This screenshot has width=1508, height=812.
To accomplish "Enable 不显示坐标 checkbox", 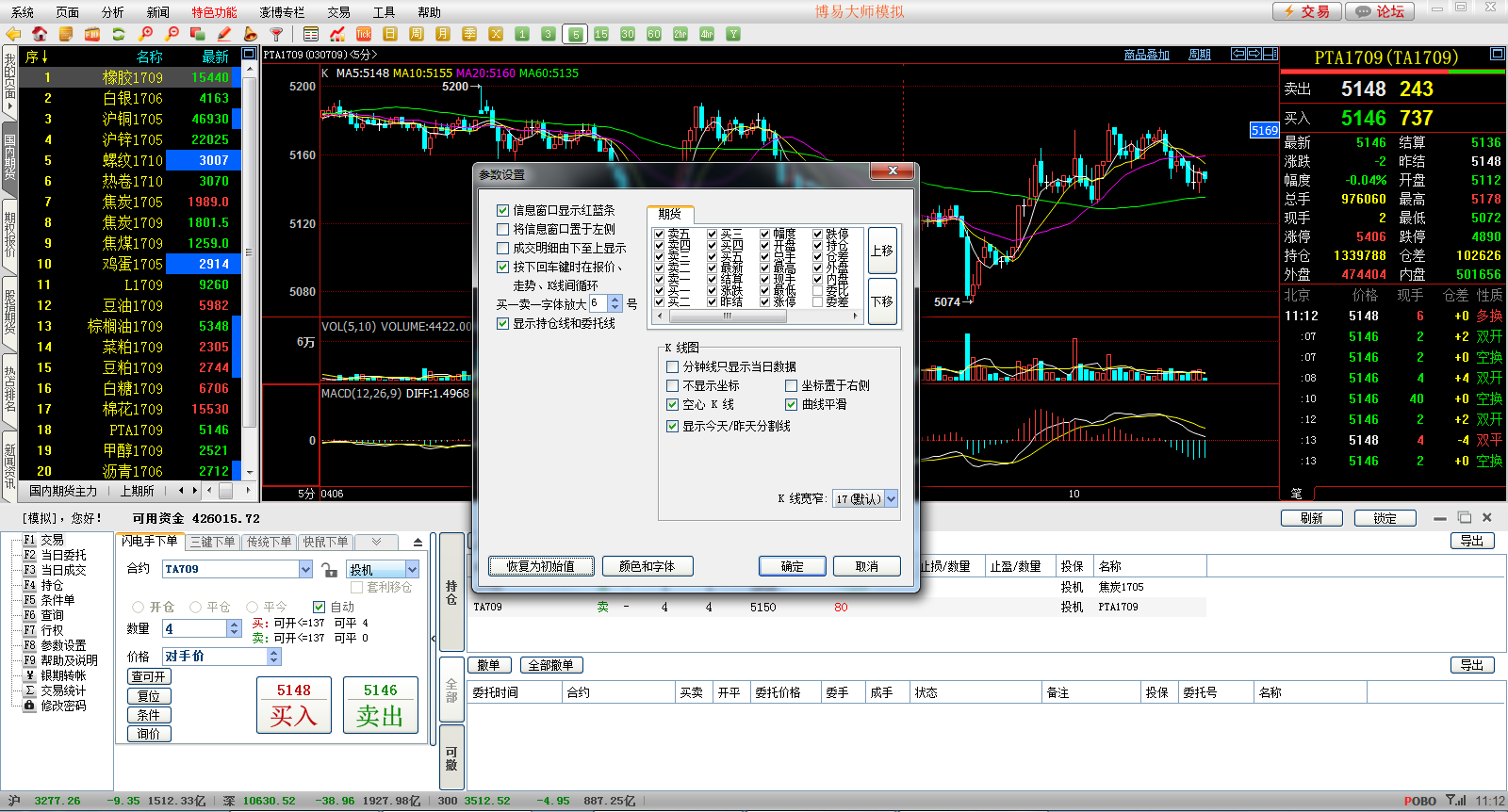I will 673,386.
